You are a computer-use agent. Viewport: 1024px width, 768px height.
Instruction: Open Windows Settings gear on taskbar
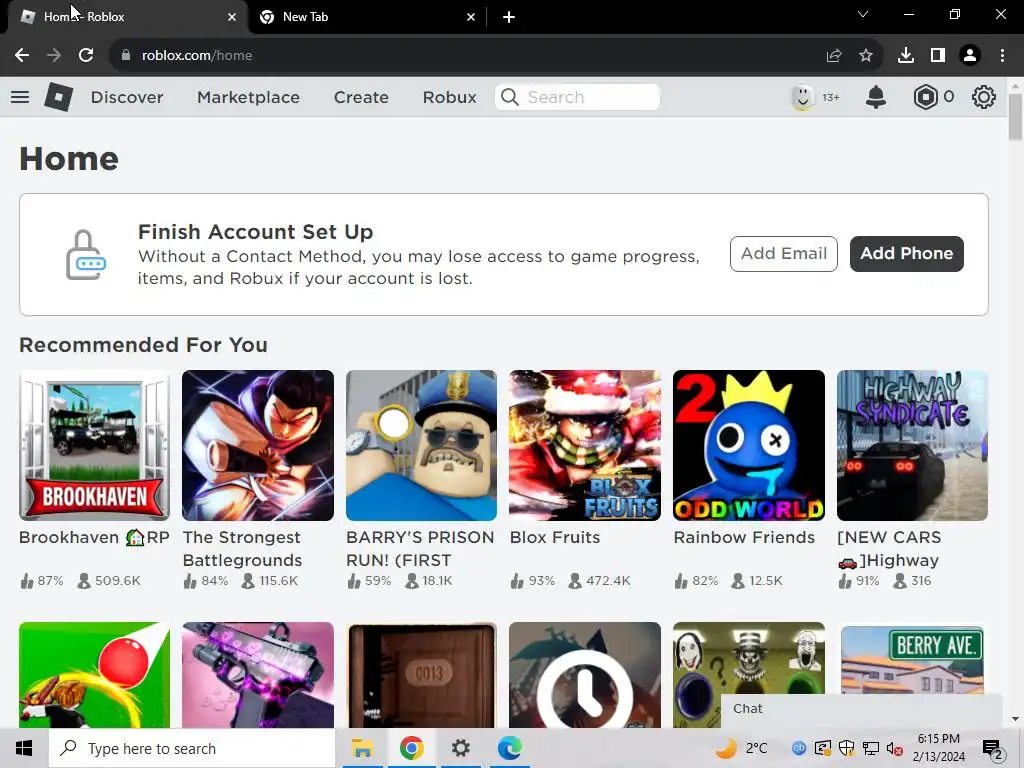pyautogui.click(x=460, y=748)
